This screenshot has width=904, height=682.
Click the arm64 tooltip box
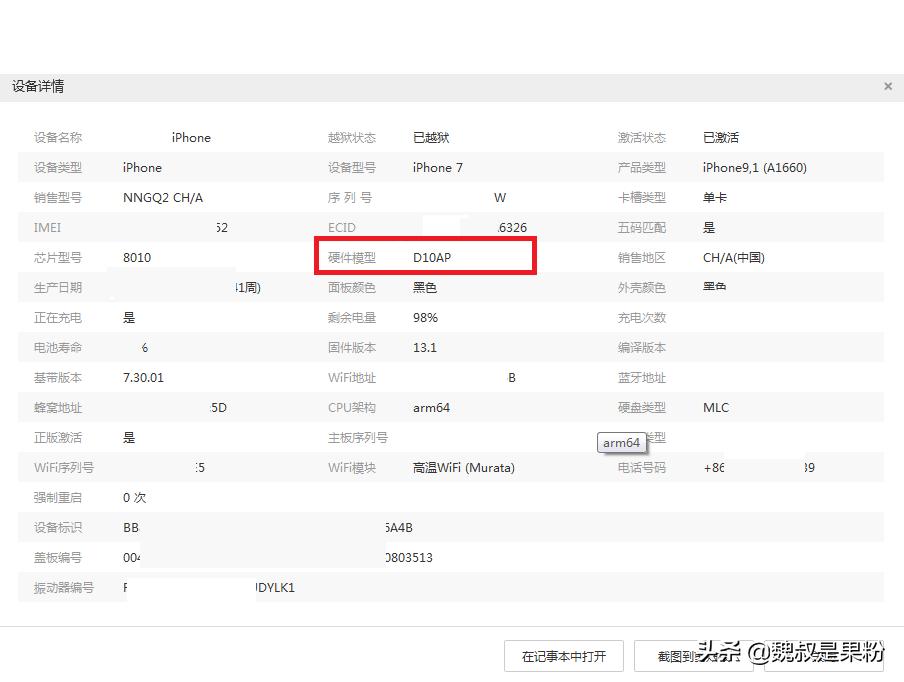(622, 442)
